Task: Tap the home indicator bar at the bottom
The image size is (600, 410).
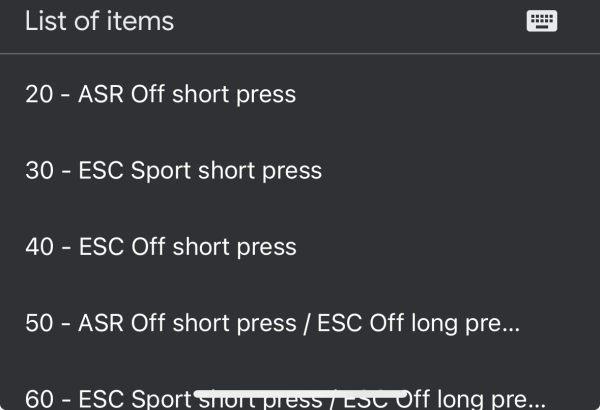Action: tap(300, 393)
